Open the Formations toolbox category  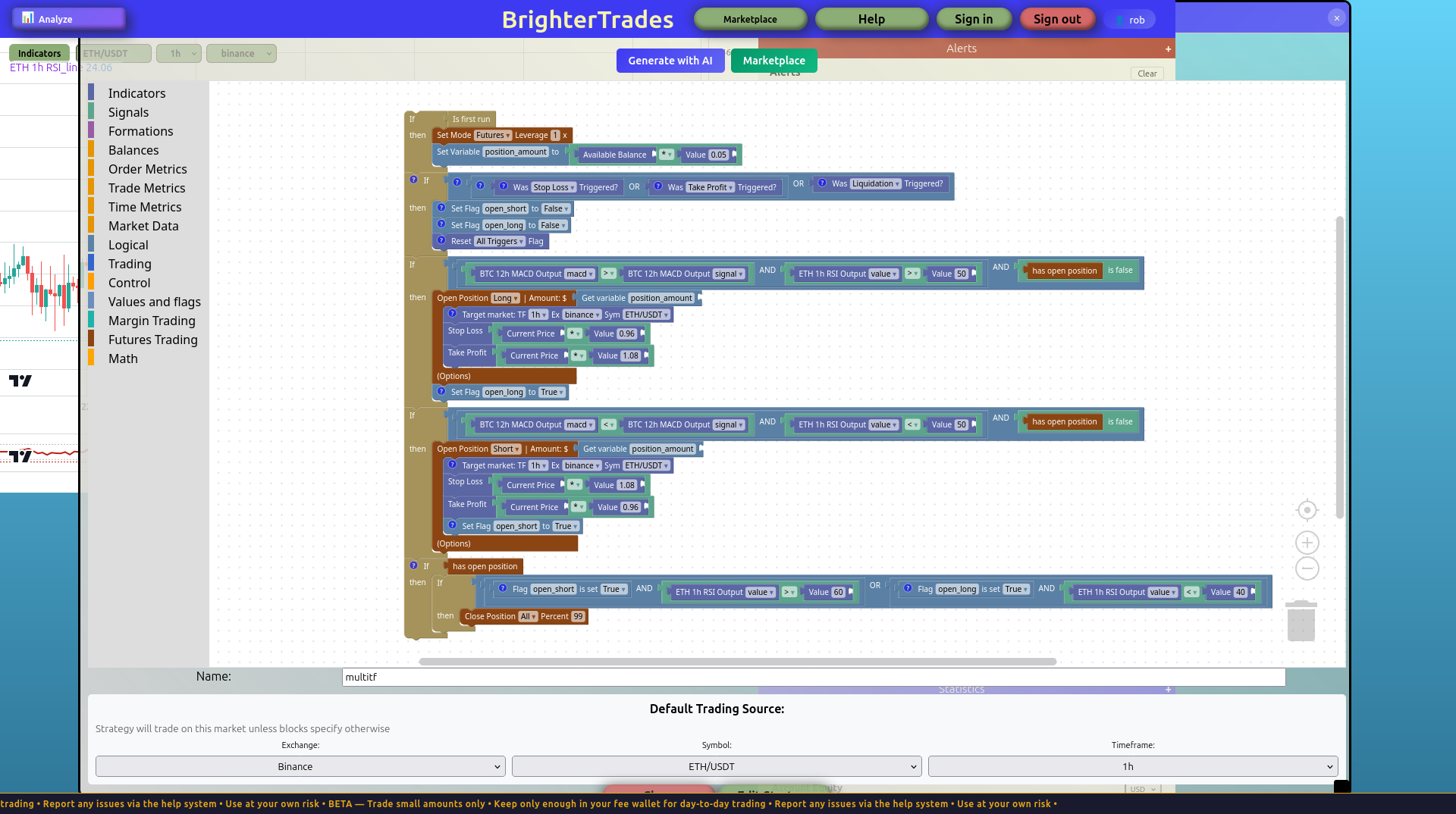tap(140, 131)
